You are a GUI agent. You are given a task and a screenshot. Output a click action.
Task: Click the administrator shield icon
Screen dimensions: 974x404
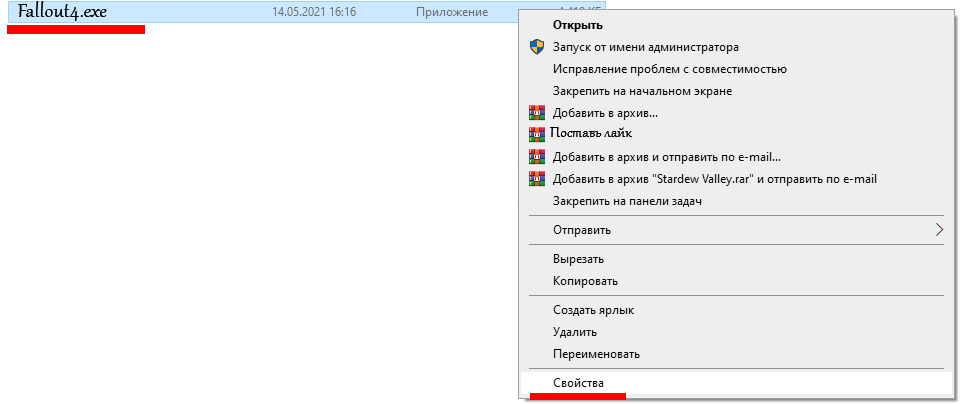(x=537, y=47)
